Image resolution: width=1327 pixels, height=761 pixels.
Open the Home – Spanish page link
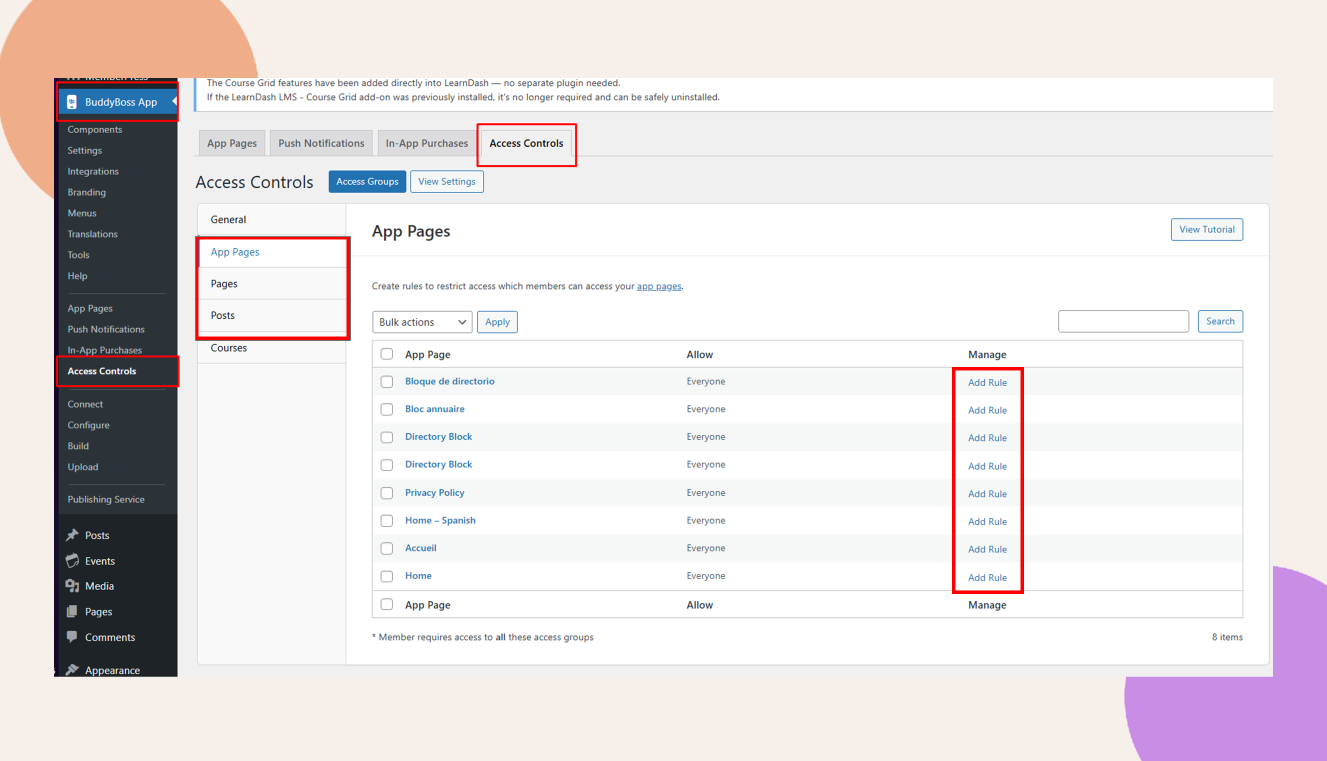coord(440,520)
